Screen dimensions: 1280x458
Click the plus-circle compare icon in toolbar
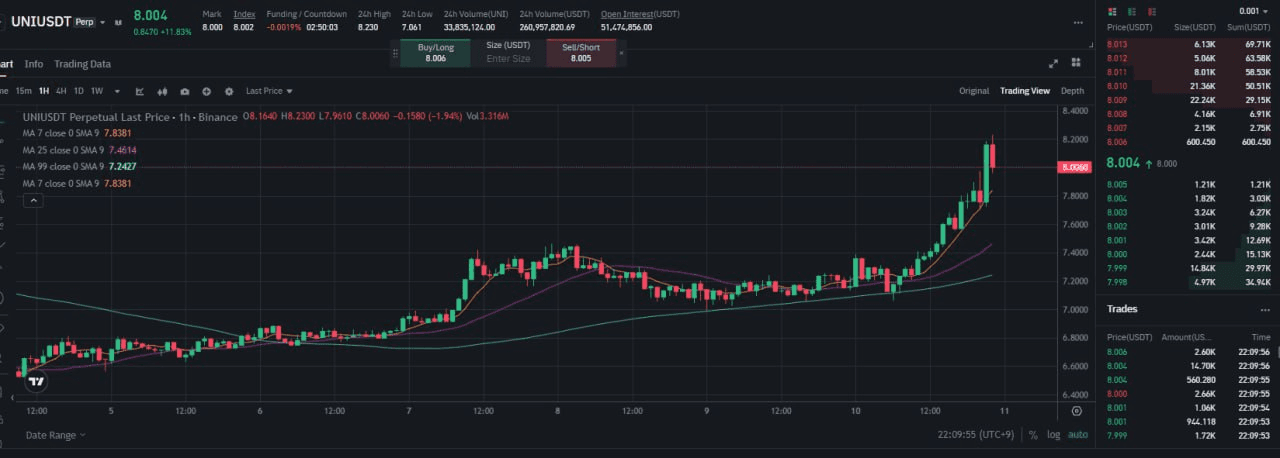click(206, 91)
